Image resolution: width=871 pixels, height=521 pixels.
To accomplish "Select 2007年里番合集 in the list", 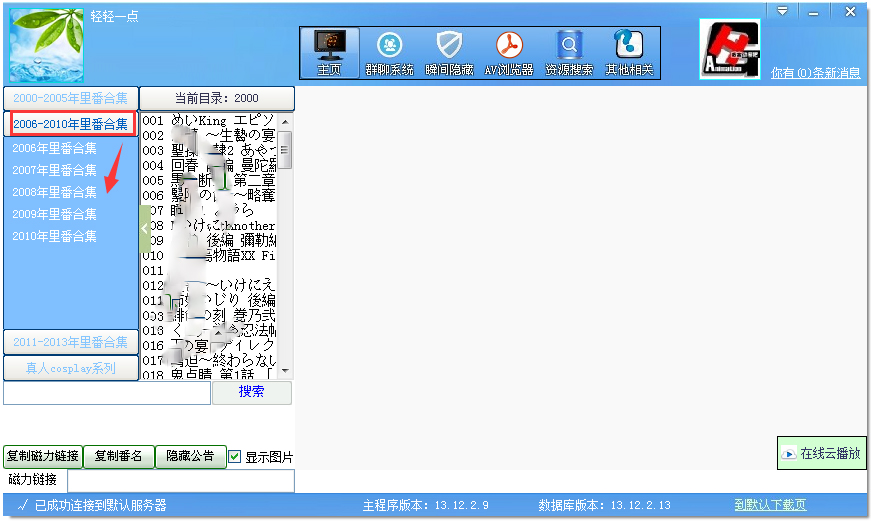I will (54, 170).
